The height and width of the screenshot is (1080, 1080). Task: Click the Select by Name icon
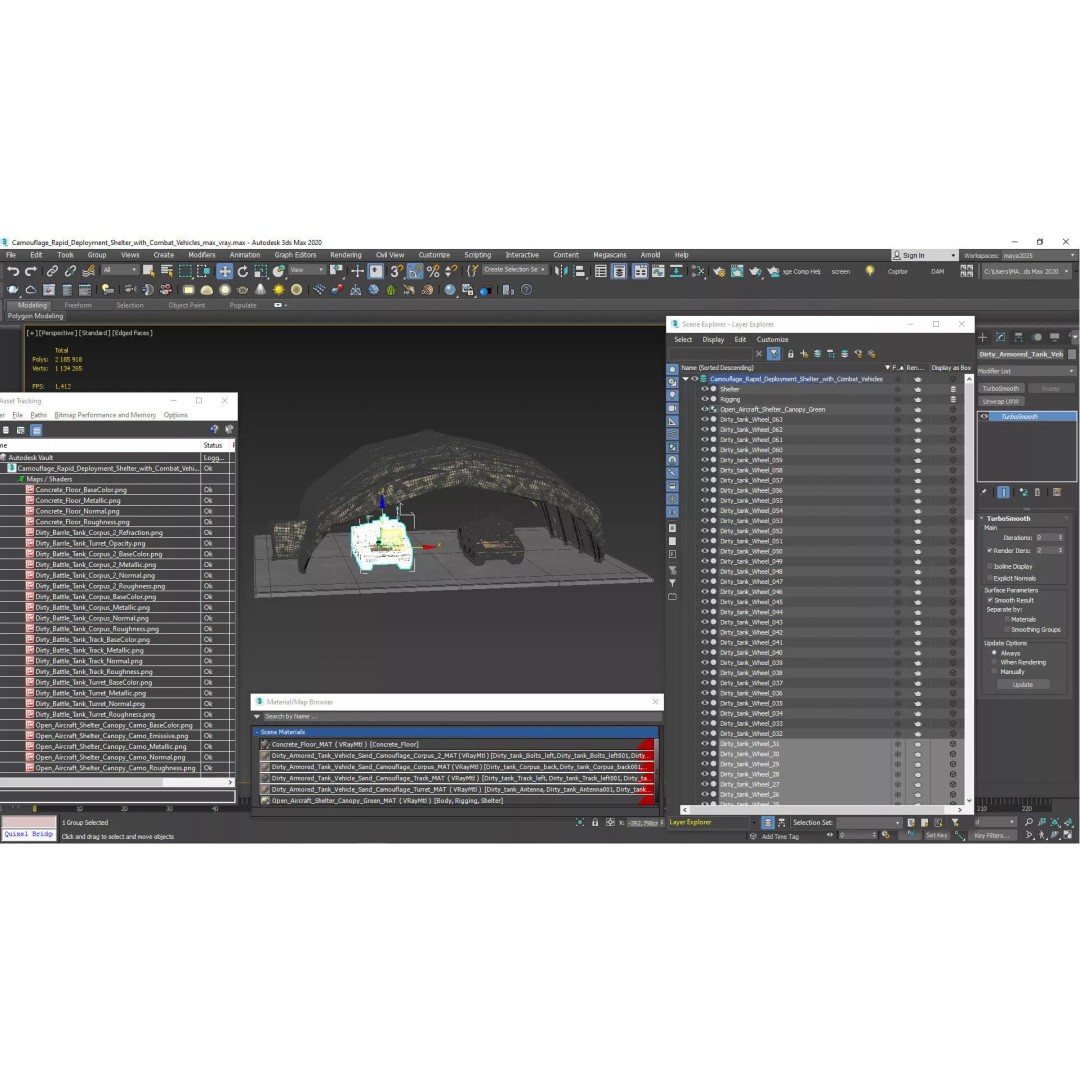click(x=167, y=271)
